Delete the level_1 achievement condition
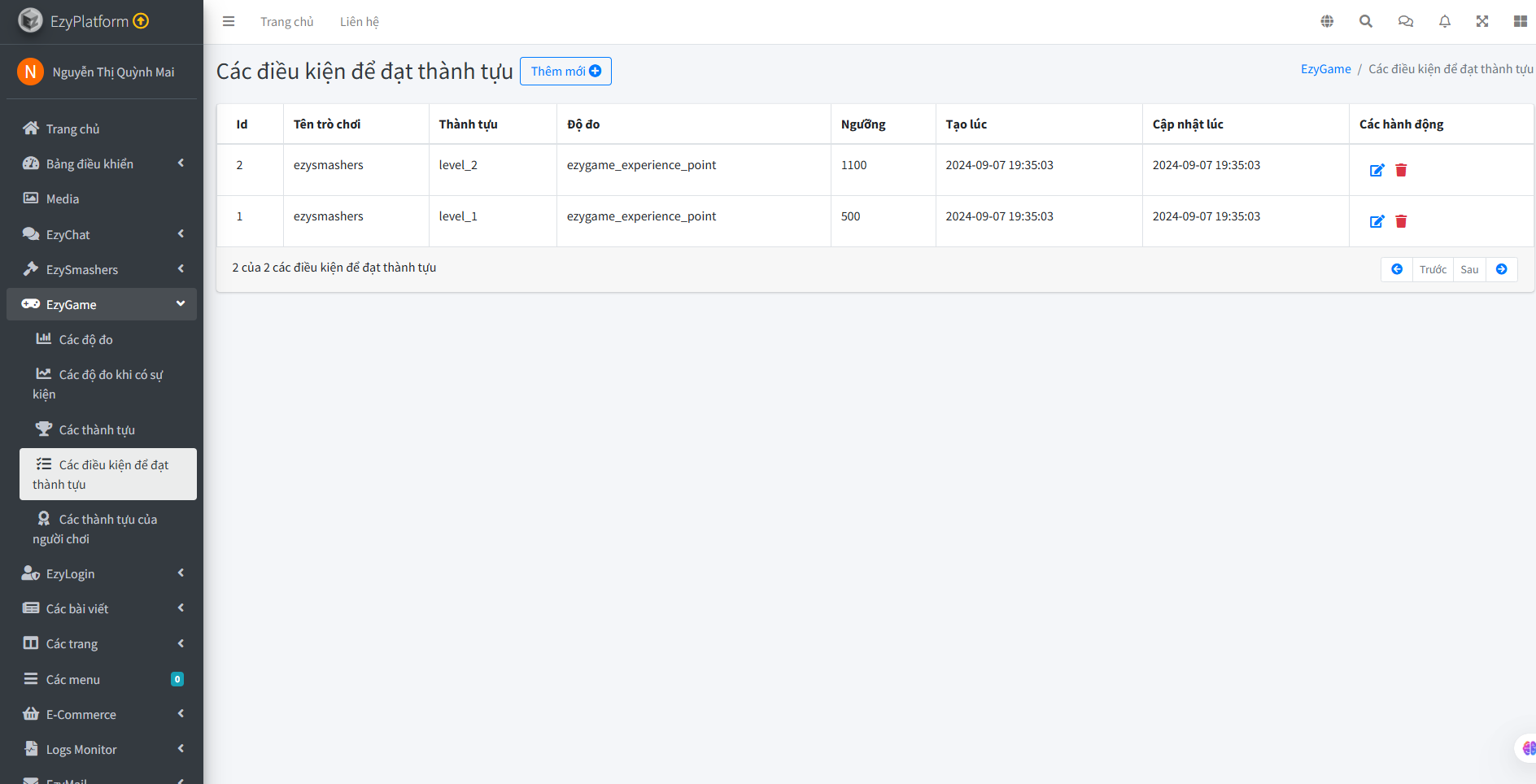Viewport: 1536px width, 784px height. coord(1401,221)
